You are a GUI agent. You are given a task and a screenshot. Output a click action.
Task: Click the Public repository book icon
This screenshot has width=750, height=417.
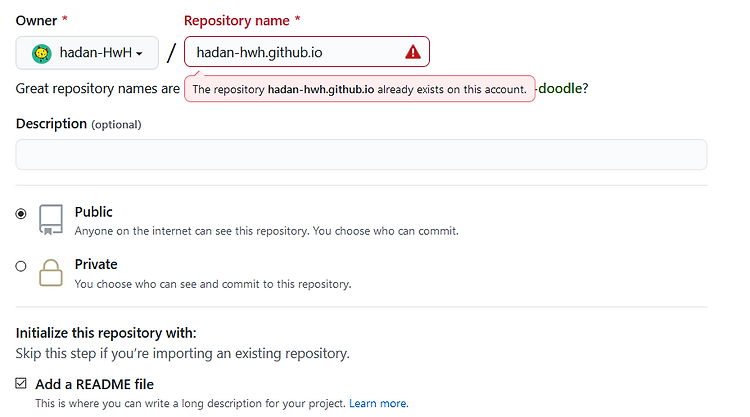[x=51, y=220]
